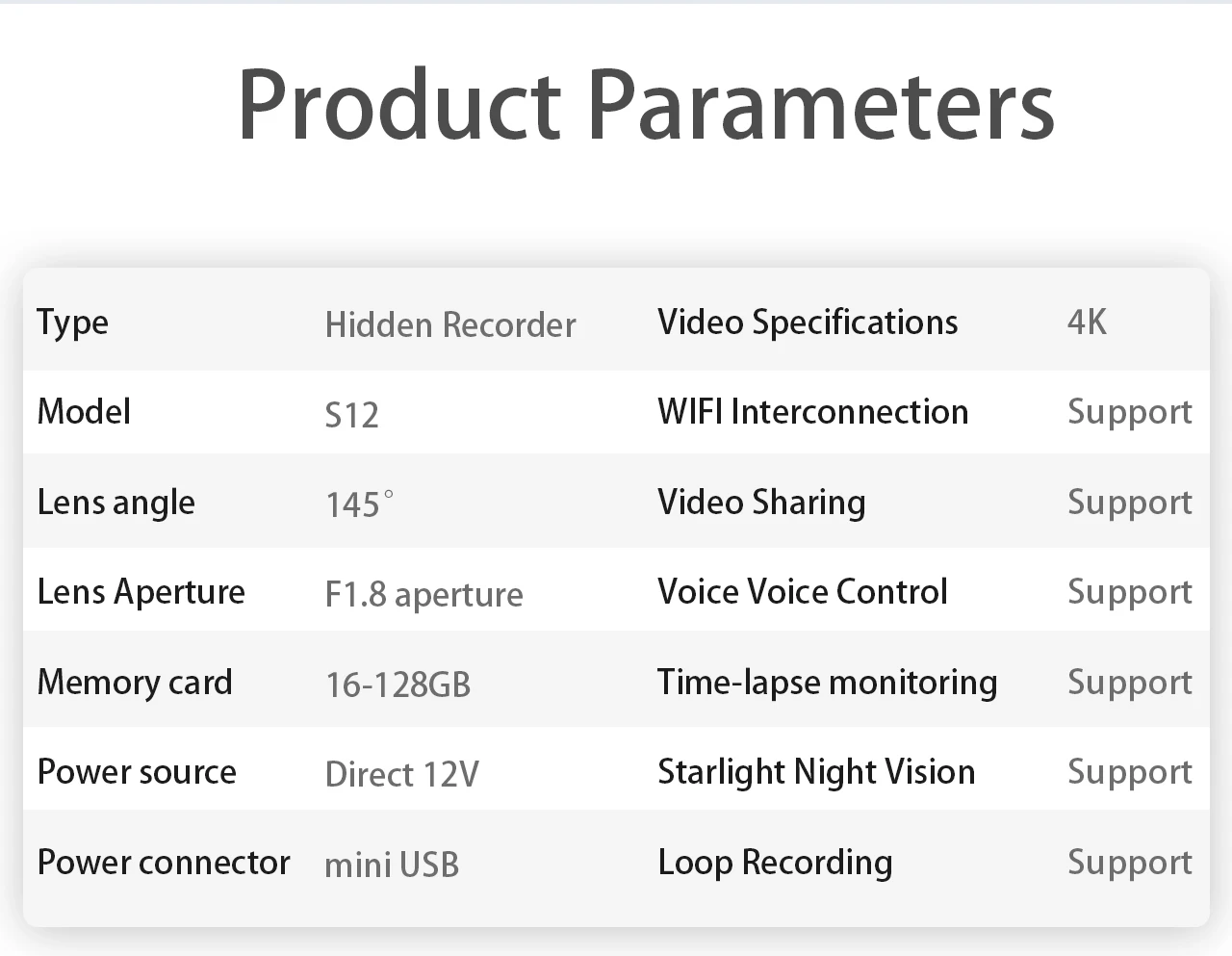Click the 145° value
Screen dimensions: 1232x956
click(359, 504)
